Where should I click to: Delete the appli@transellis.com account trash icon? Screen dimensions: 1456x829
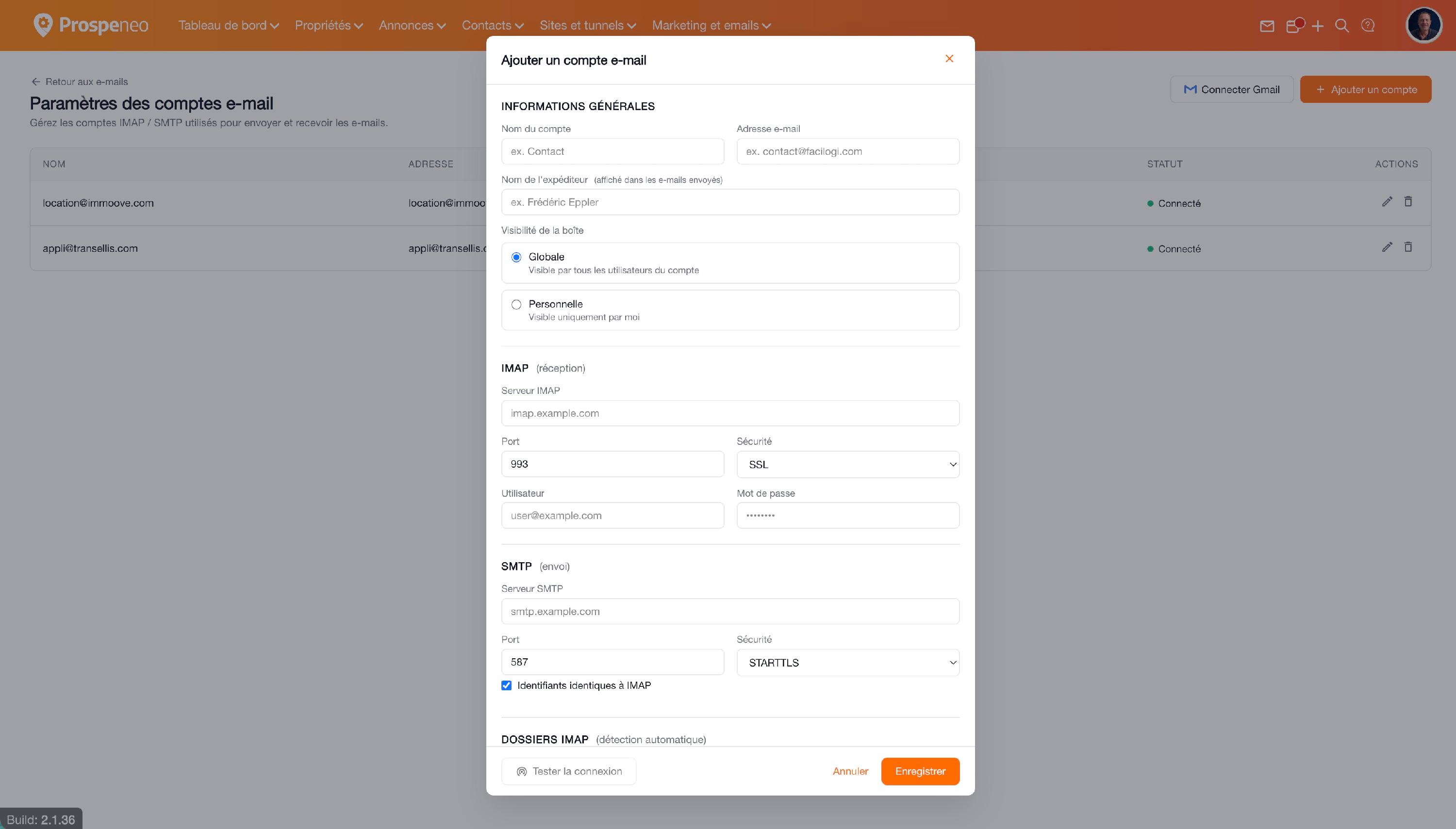[x=1408, y=247]
